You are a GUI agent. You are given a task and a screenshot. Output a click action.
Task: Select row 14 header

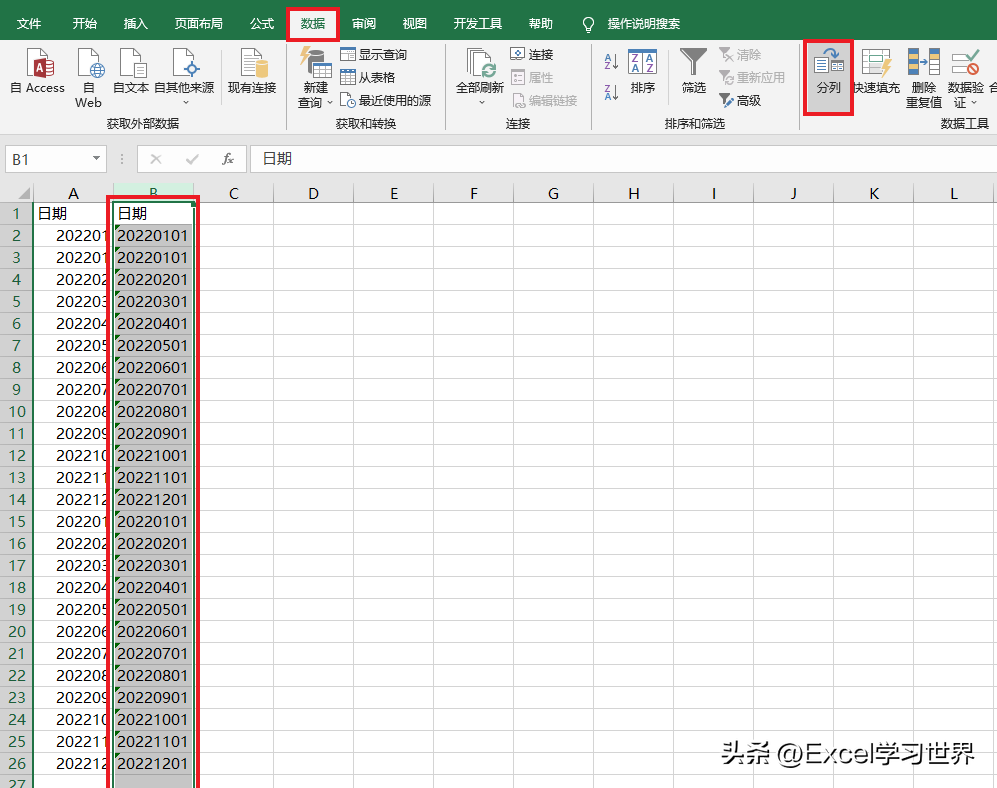(17, 500)
